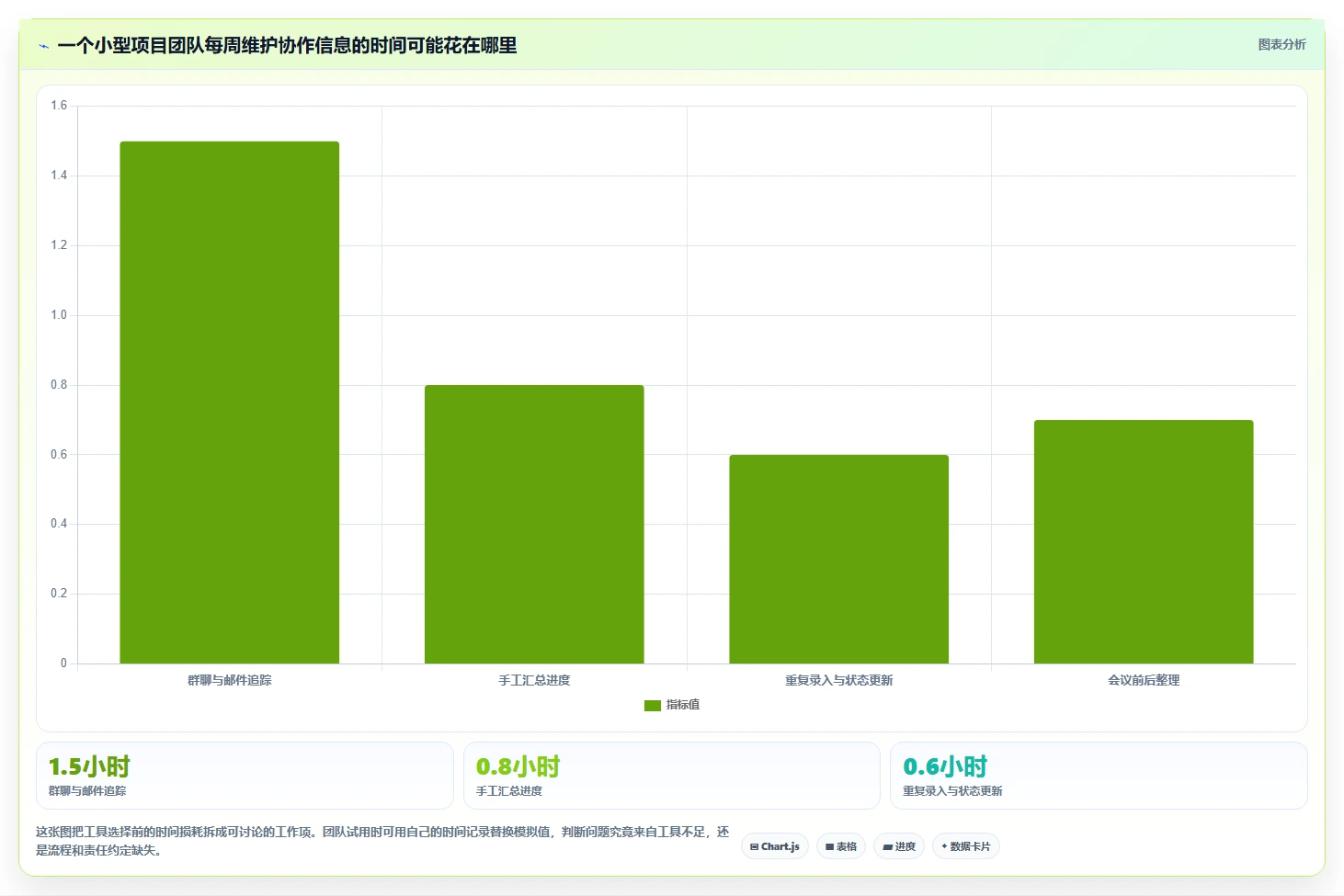Click x-axis label 群聊与邮件追踪
This screenshot has height=896, width=1344.
click(230, 680)
